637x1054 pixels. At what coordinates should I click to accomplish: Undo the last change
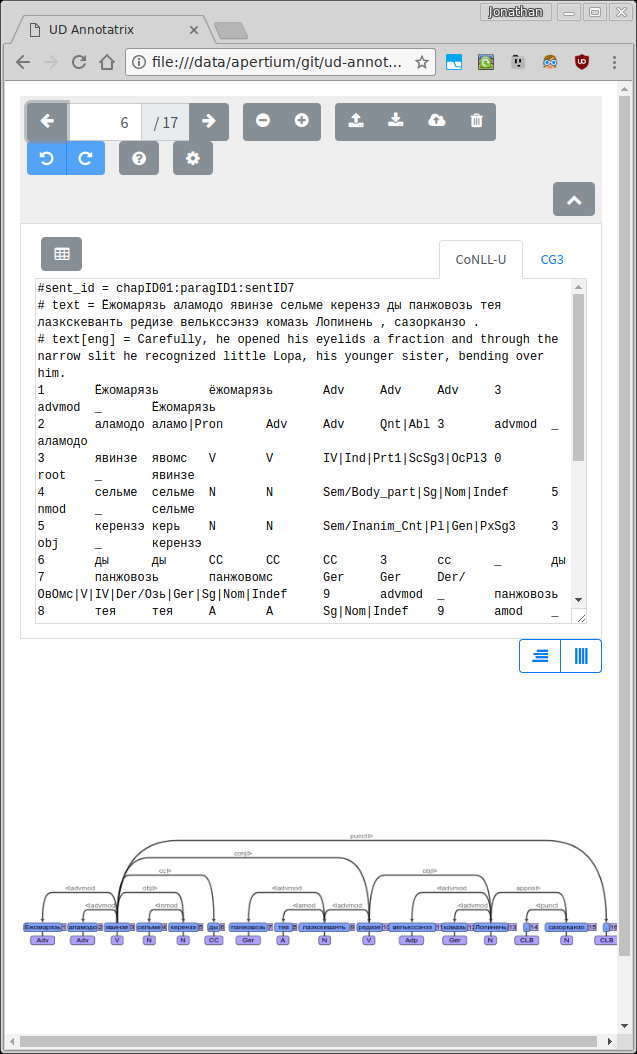(47, 158)
